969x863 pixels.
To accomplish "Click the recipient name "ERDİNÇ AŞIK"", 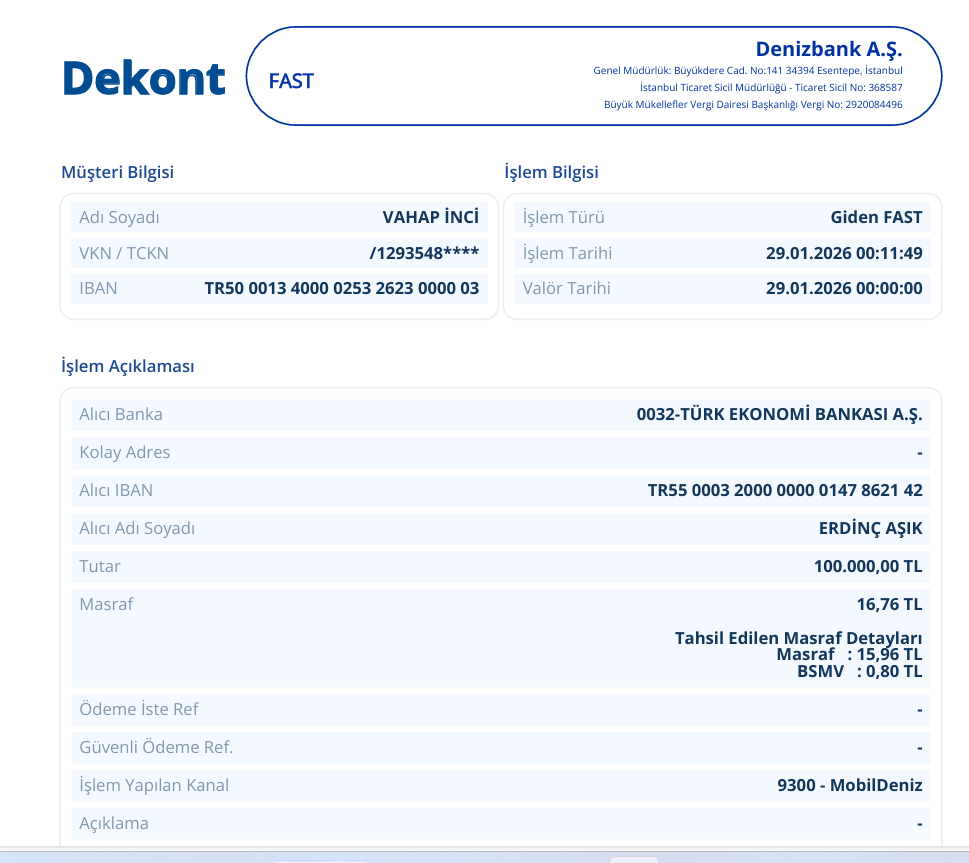I will pyautogui.click(x=871, y=528).
